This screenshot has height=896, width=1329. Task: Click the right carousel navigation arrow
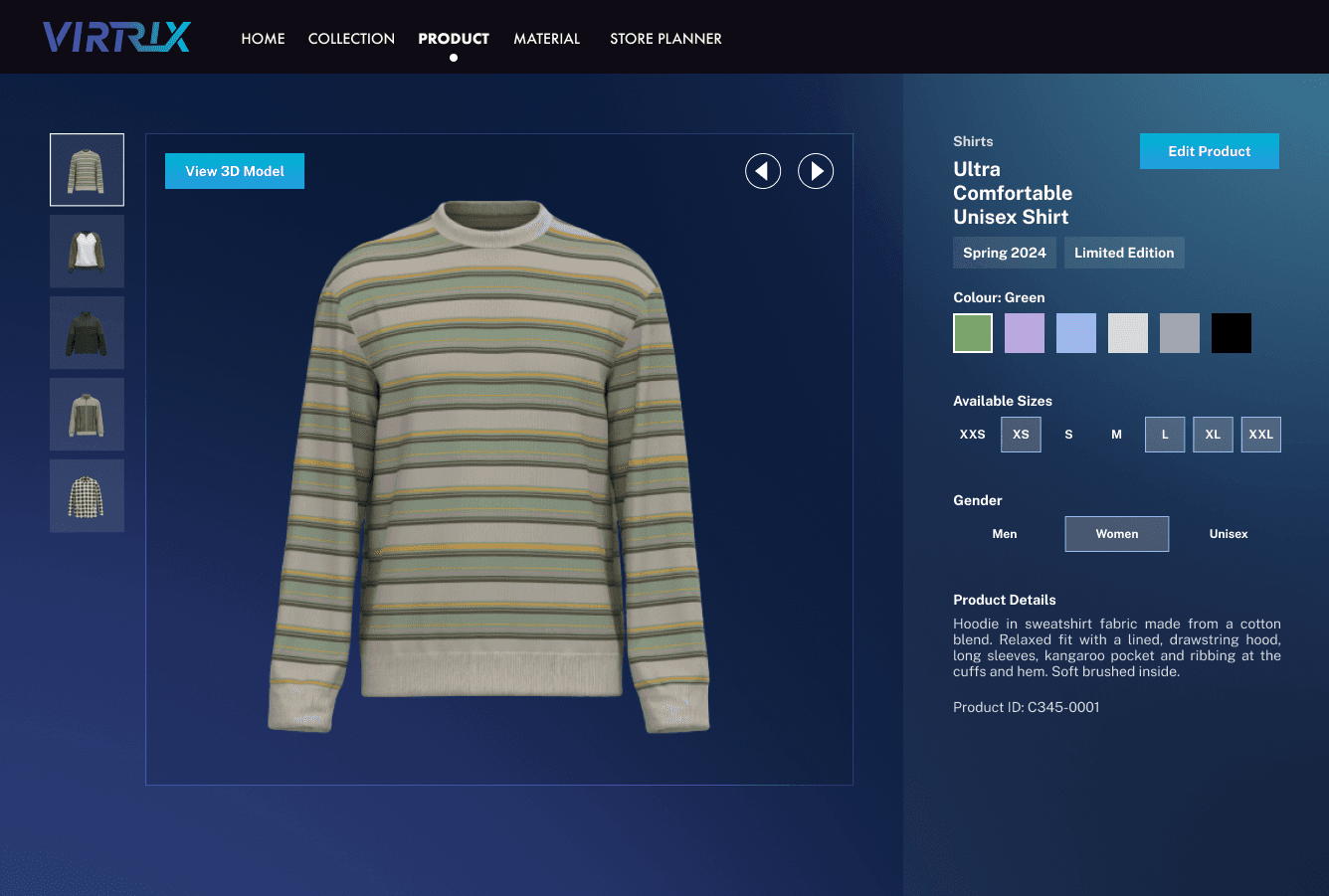point(816,171)
